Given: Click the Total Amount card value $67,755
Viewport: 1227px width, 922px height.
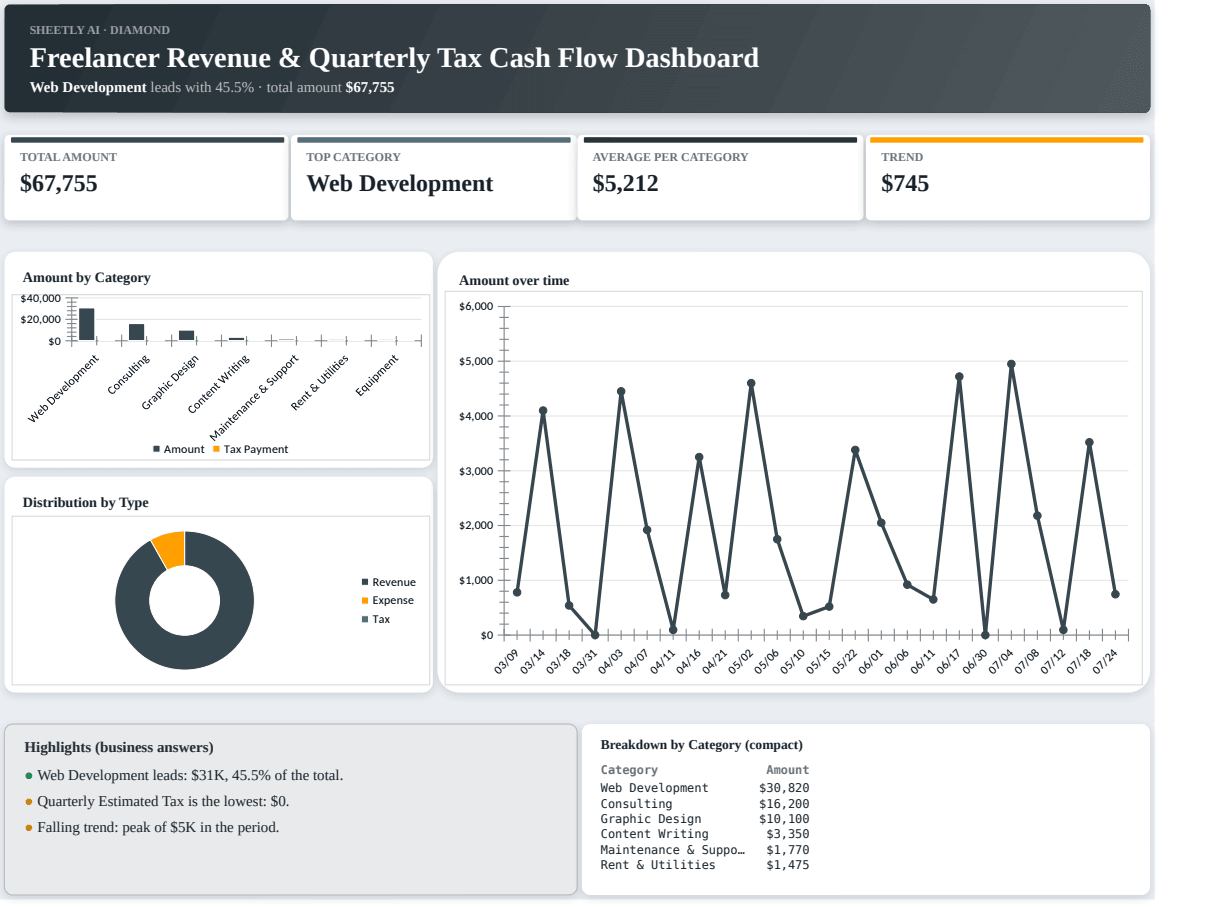Looking at the screenshot, I should point(59,183).
